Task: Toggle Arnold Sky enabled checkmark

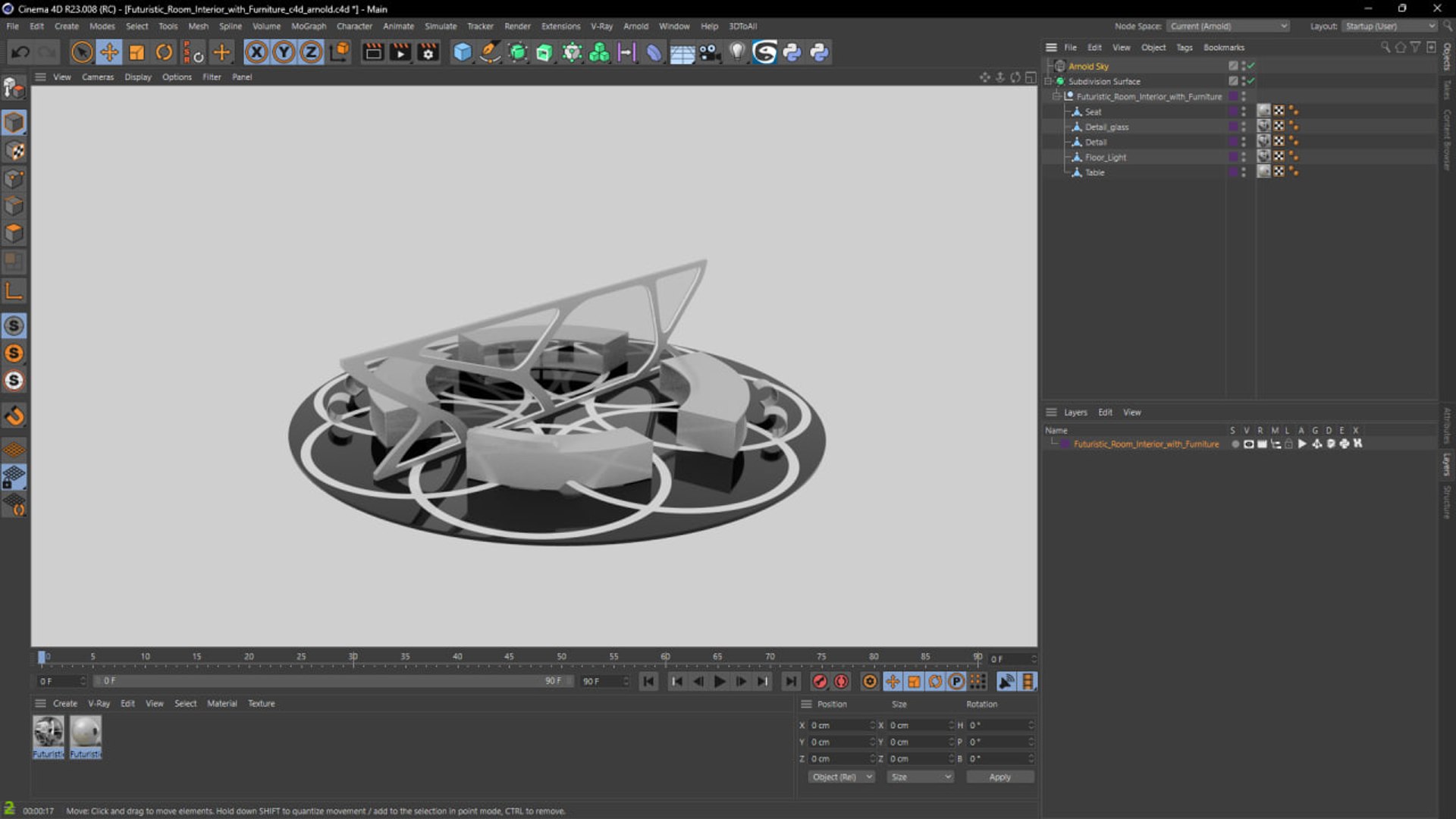Action: coord(1251,66)
